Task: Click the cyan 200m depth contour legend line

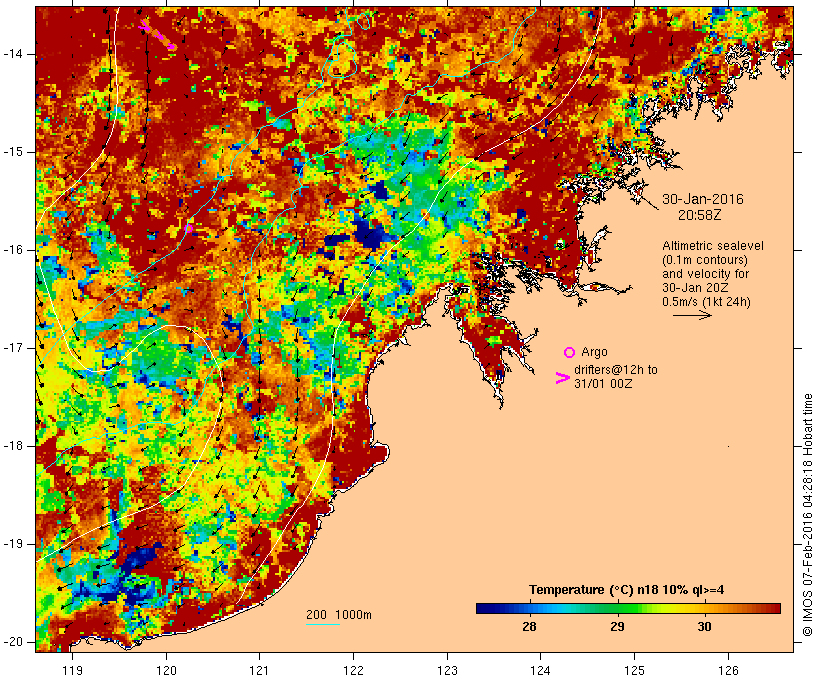Action: [x=323, y=624]
